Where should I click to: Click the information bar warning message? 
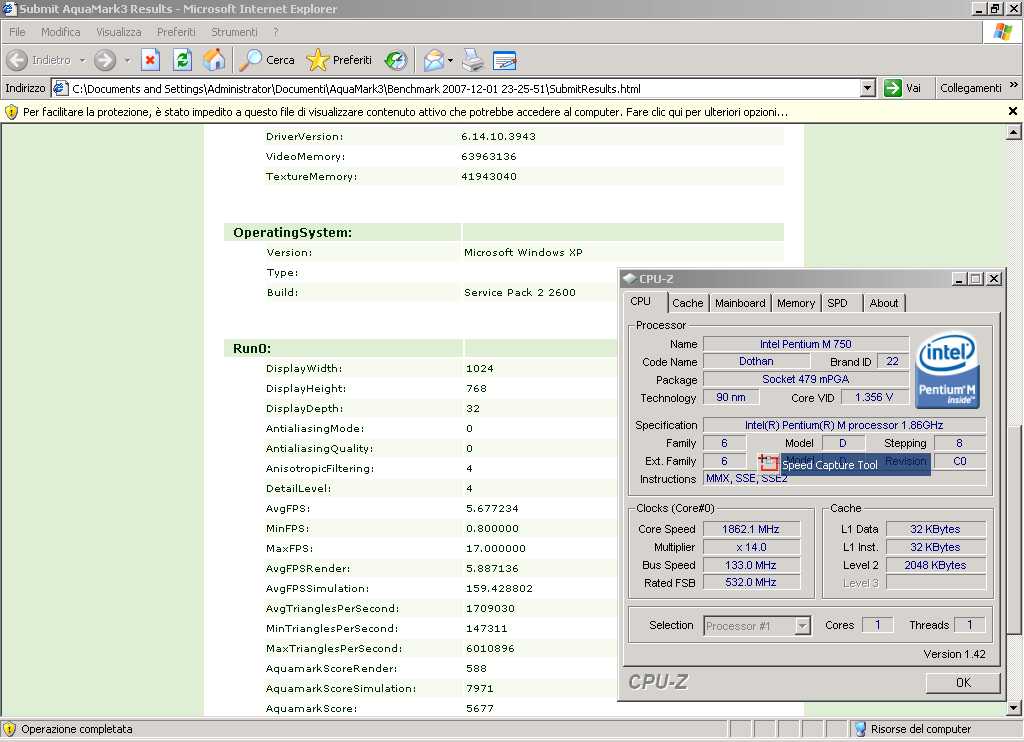[405, 112]
